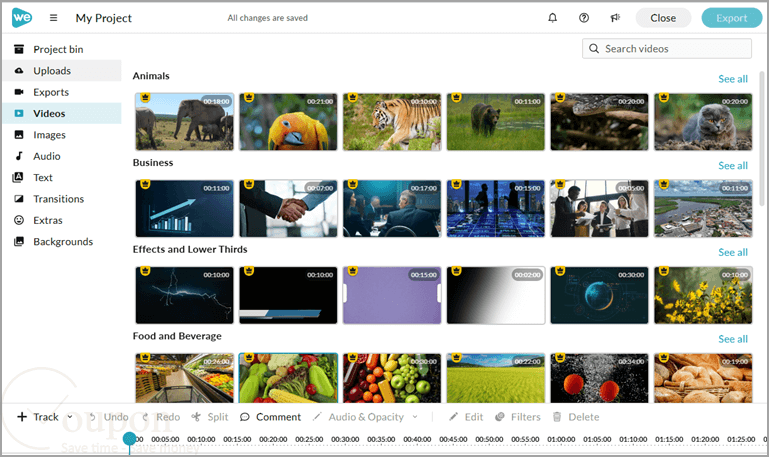Open Images library
This screenshot has height=457, width=769.
(x=62, y=135)
